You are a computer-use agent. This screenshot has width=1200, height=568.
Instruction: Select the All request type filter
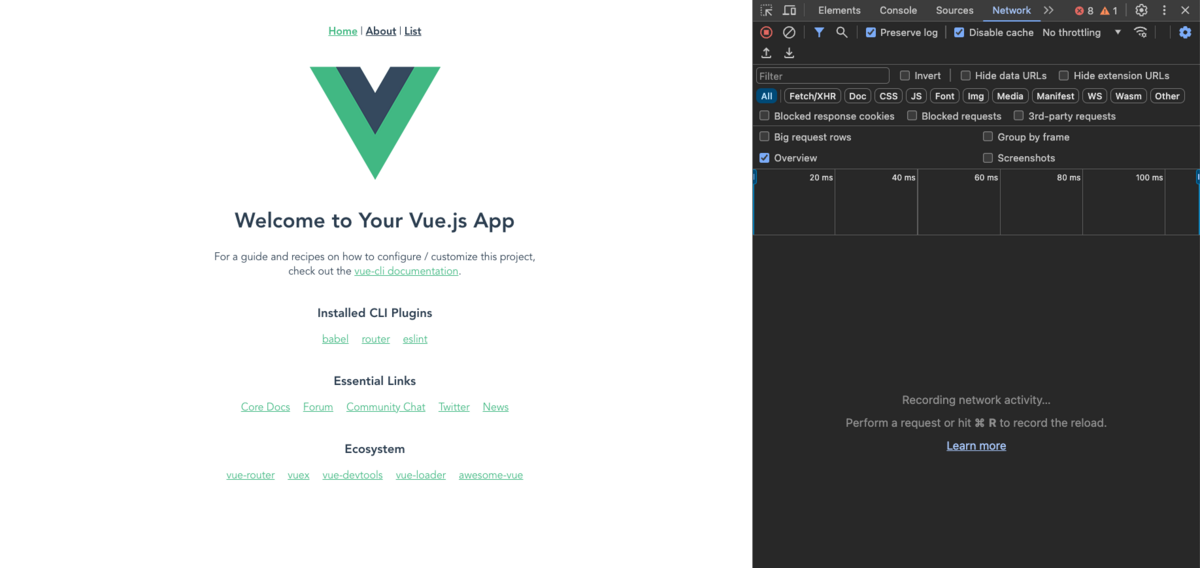click(767, 96)
